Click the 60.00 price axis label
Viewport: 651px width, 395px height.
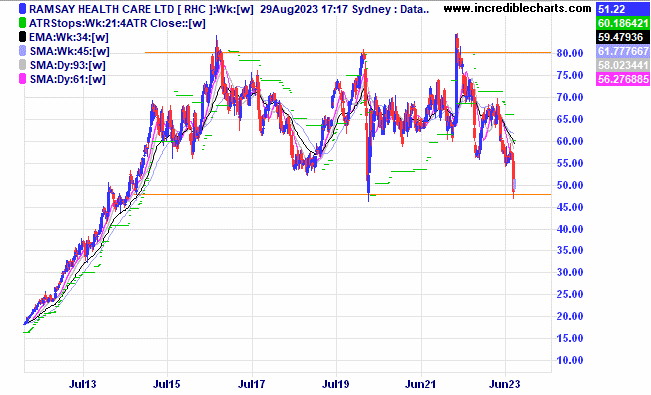(x=570, y=141)
